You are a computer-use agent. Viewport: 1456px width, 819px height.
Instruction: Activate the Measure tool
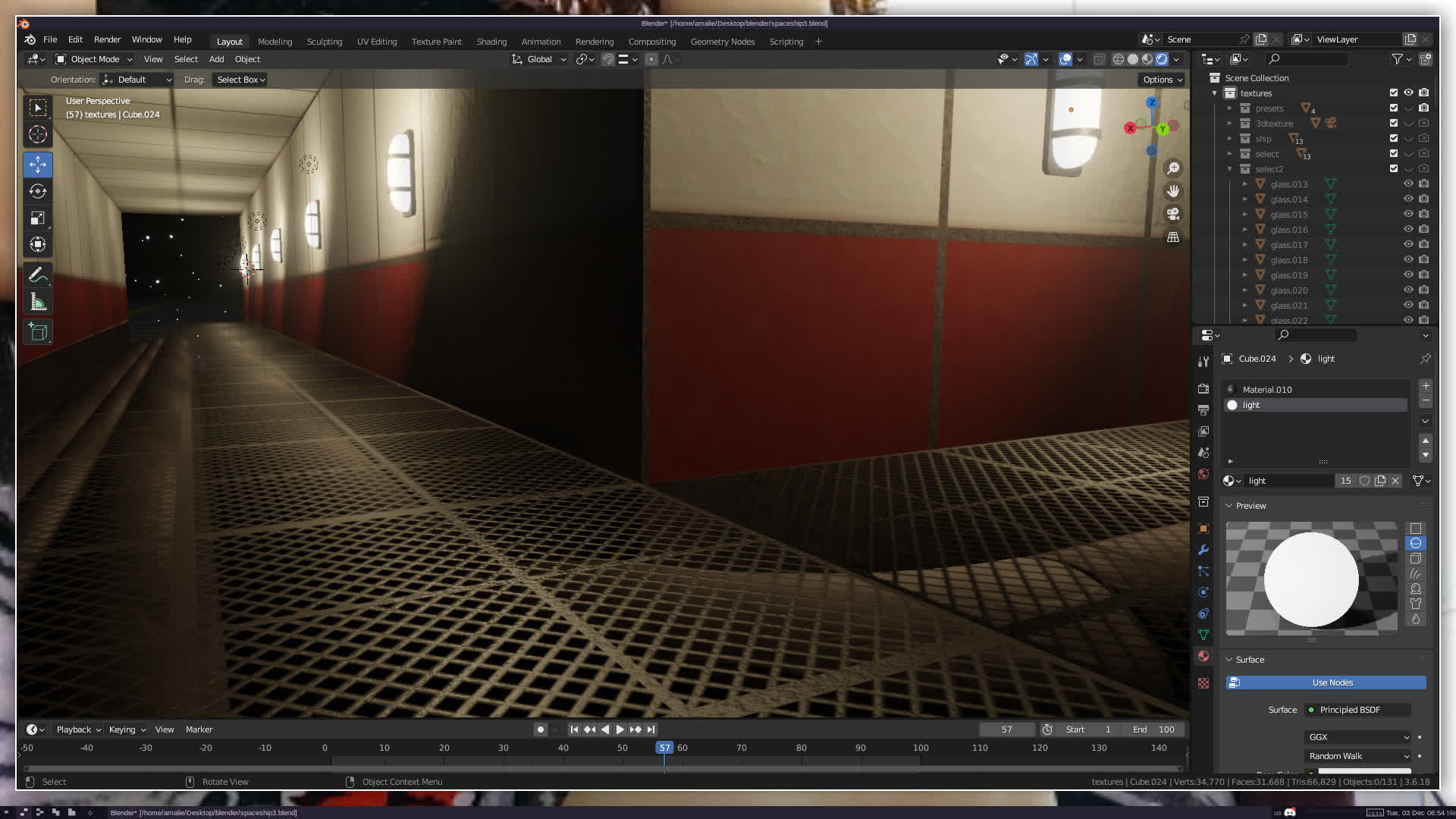click(38, 303)
